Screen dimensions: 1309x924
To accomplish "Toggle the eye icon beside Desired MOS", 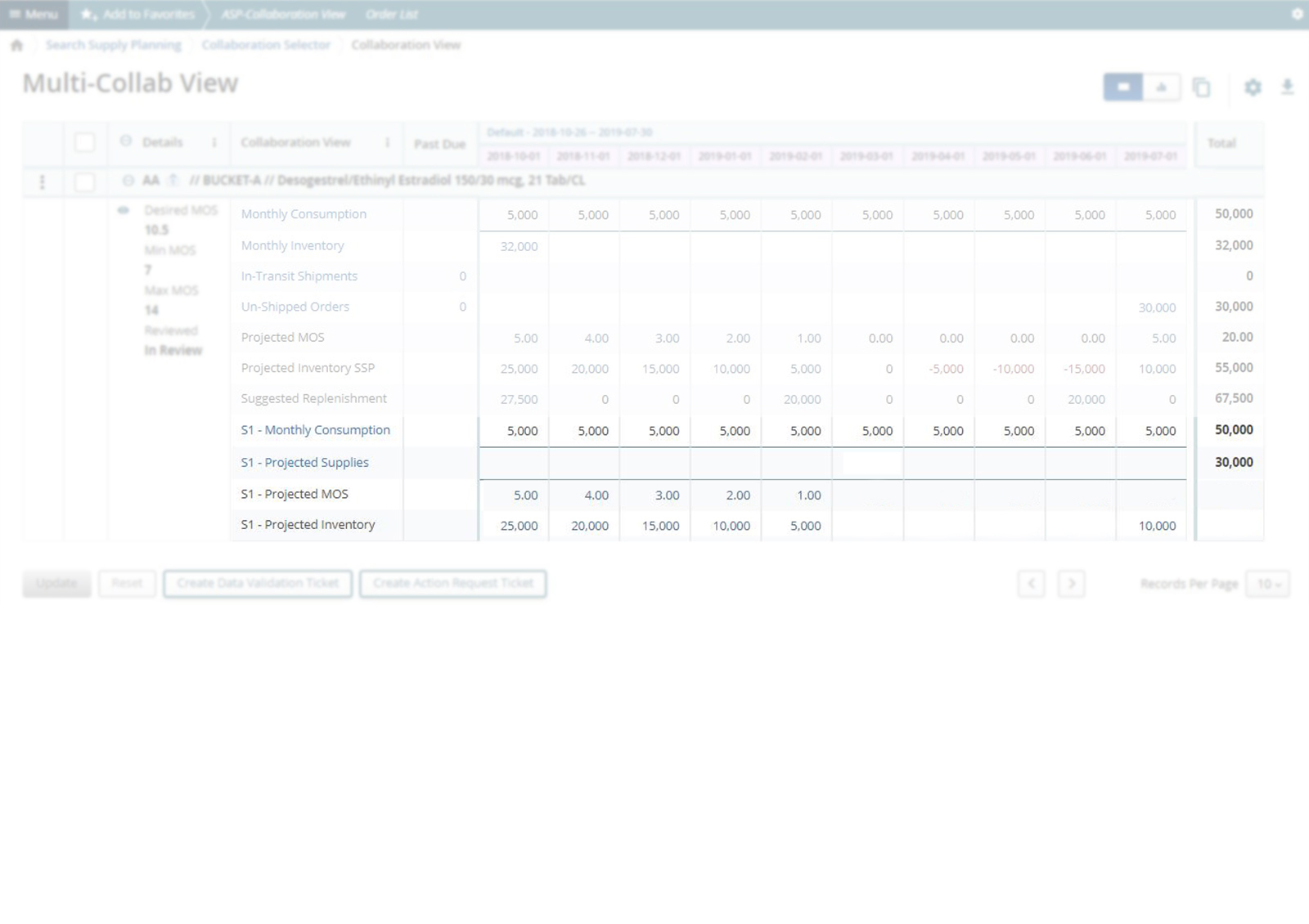I will pos(123,211).
